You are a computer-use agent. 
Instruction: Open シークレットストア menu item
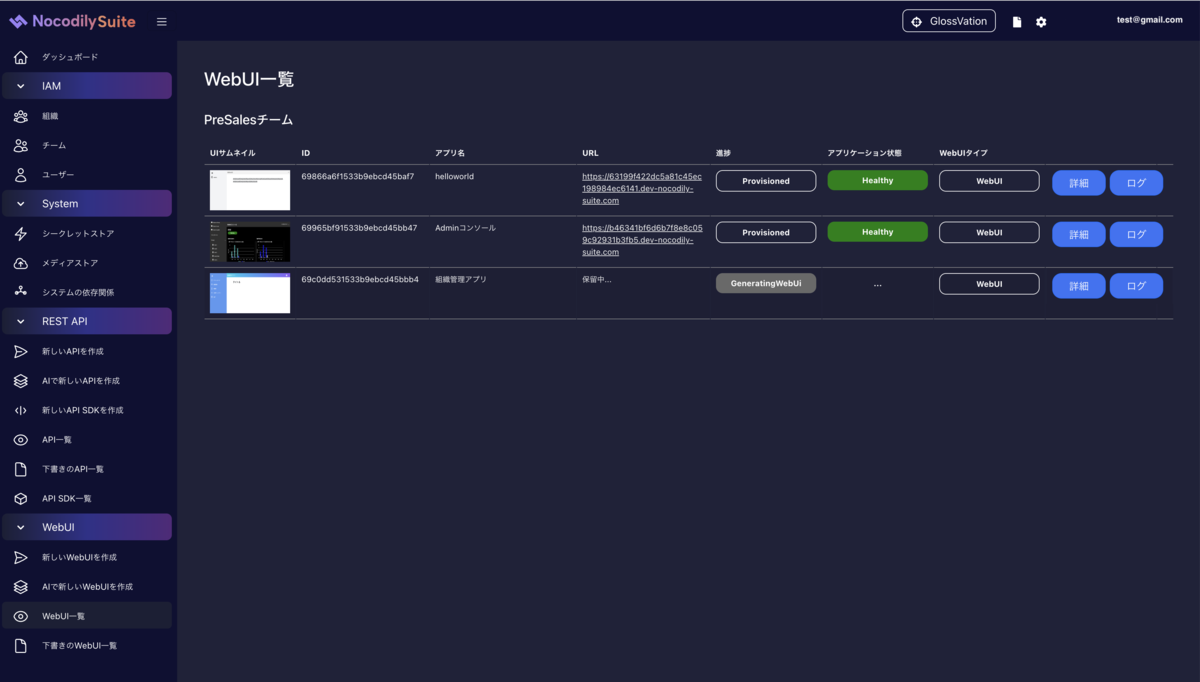(x=87, y=234)
